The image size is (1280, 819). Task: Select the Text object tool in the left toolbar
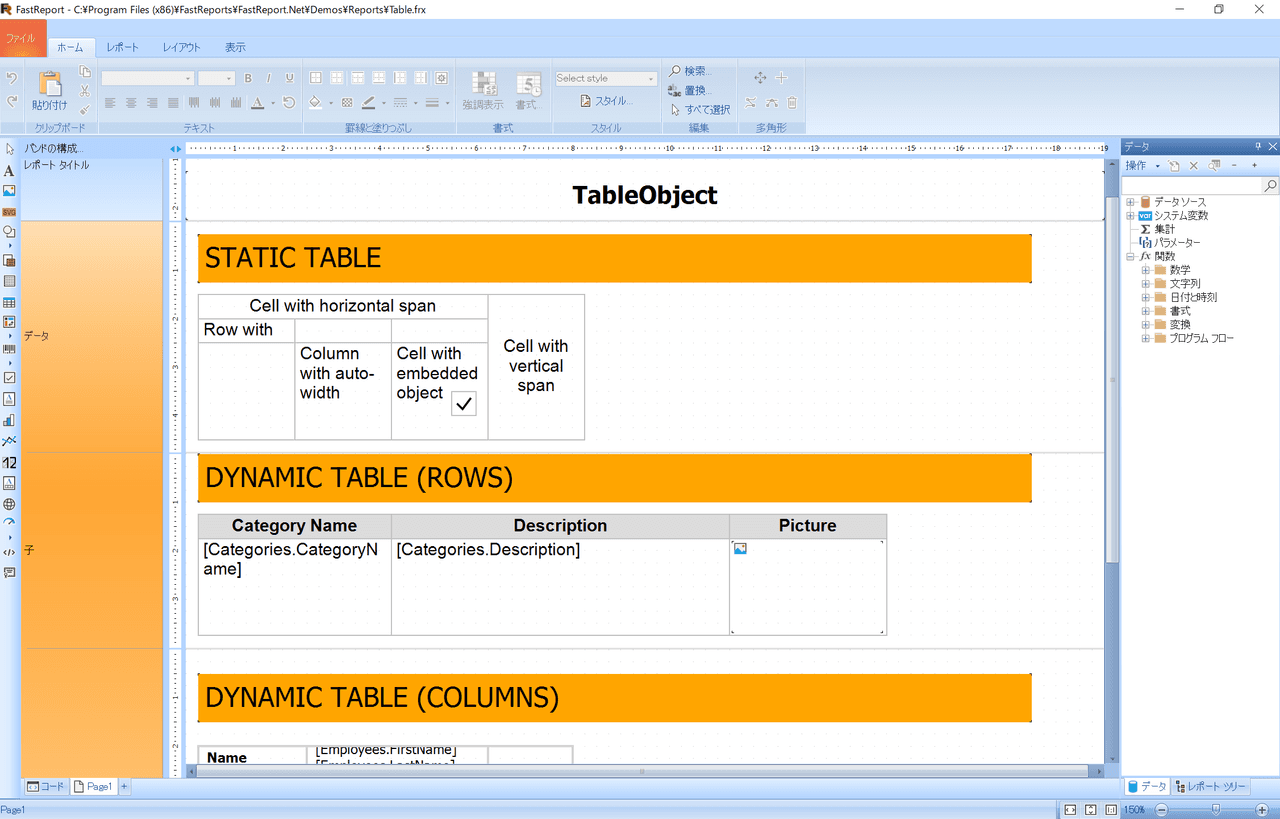(x=9, y=171)
